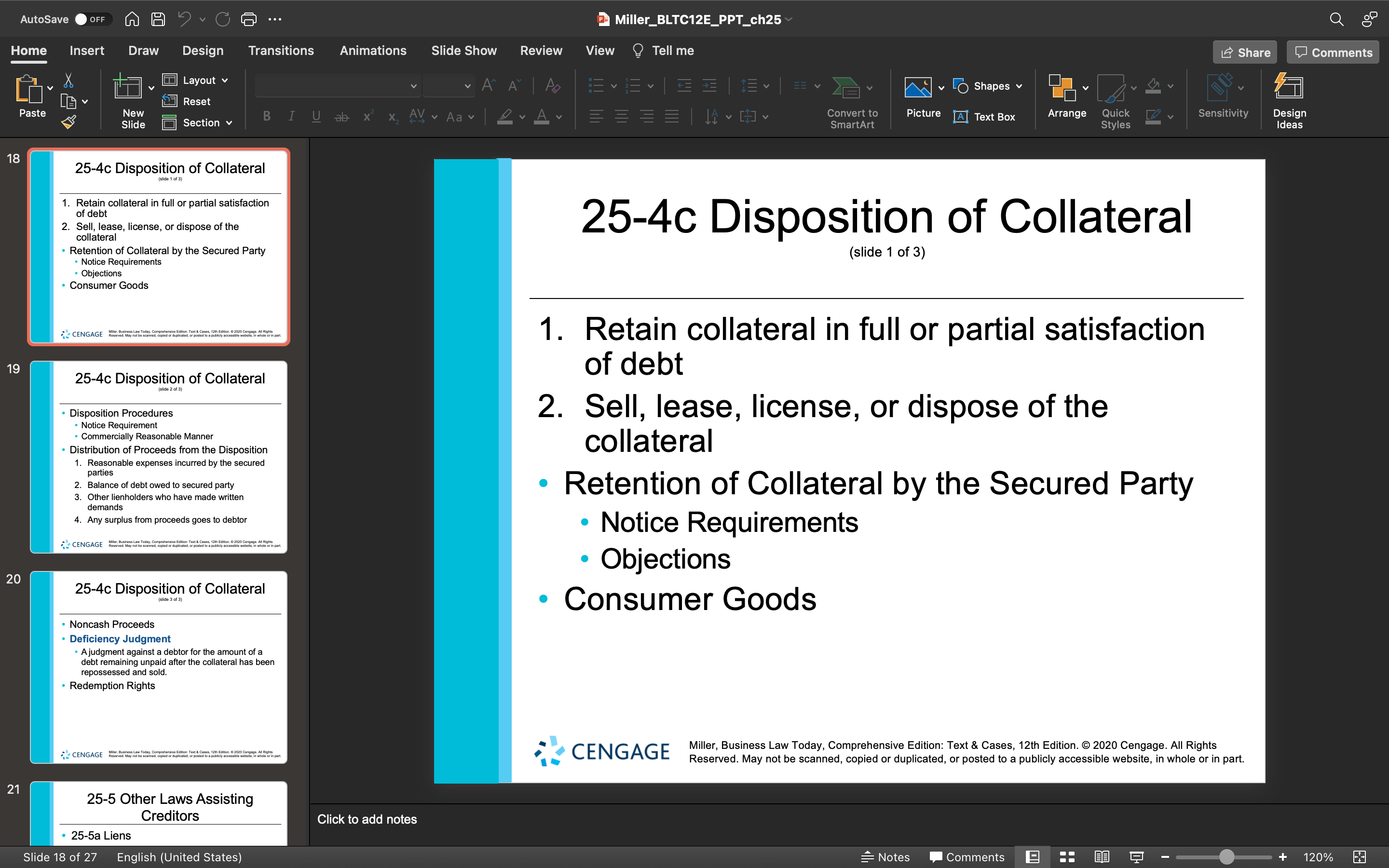Toggle Superscript formatting
Image resolution: width=1389 pixels, height=868 pixels.
pyautogui.click(x=368, y=115)
